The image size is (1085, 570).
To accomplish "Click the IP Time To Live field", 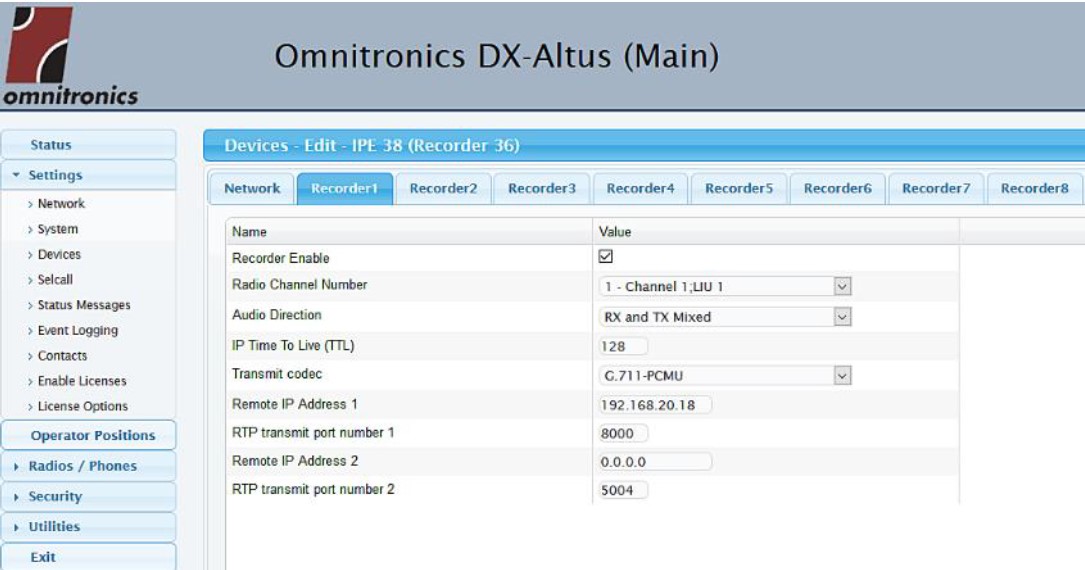I will [622, 347].
